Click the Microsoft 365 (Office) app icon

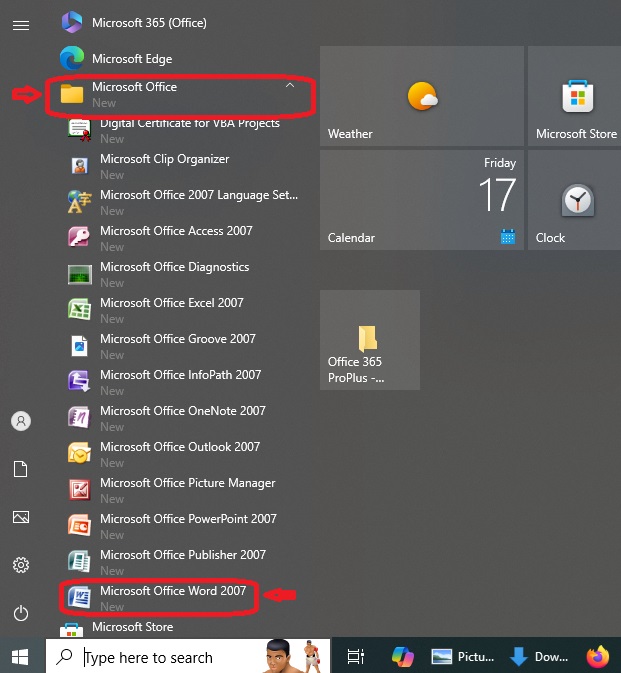[72, 22]
